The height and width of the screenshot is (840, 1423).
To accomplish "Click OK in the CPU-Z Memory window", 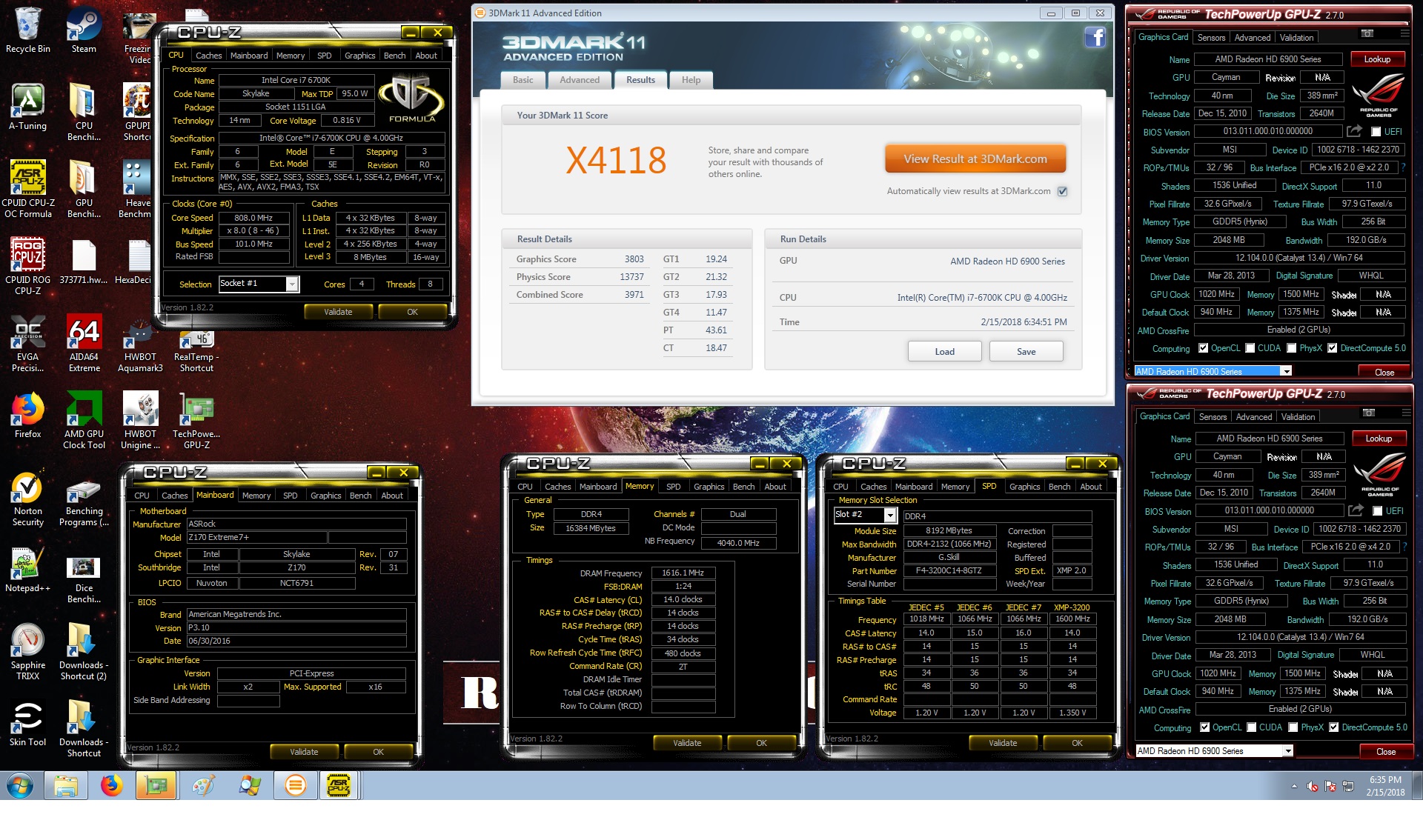I will click(761, 743).
